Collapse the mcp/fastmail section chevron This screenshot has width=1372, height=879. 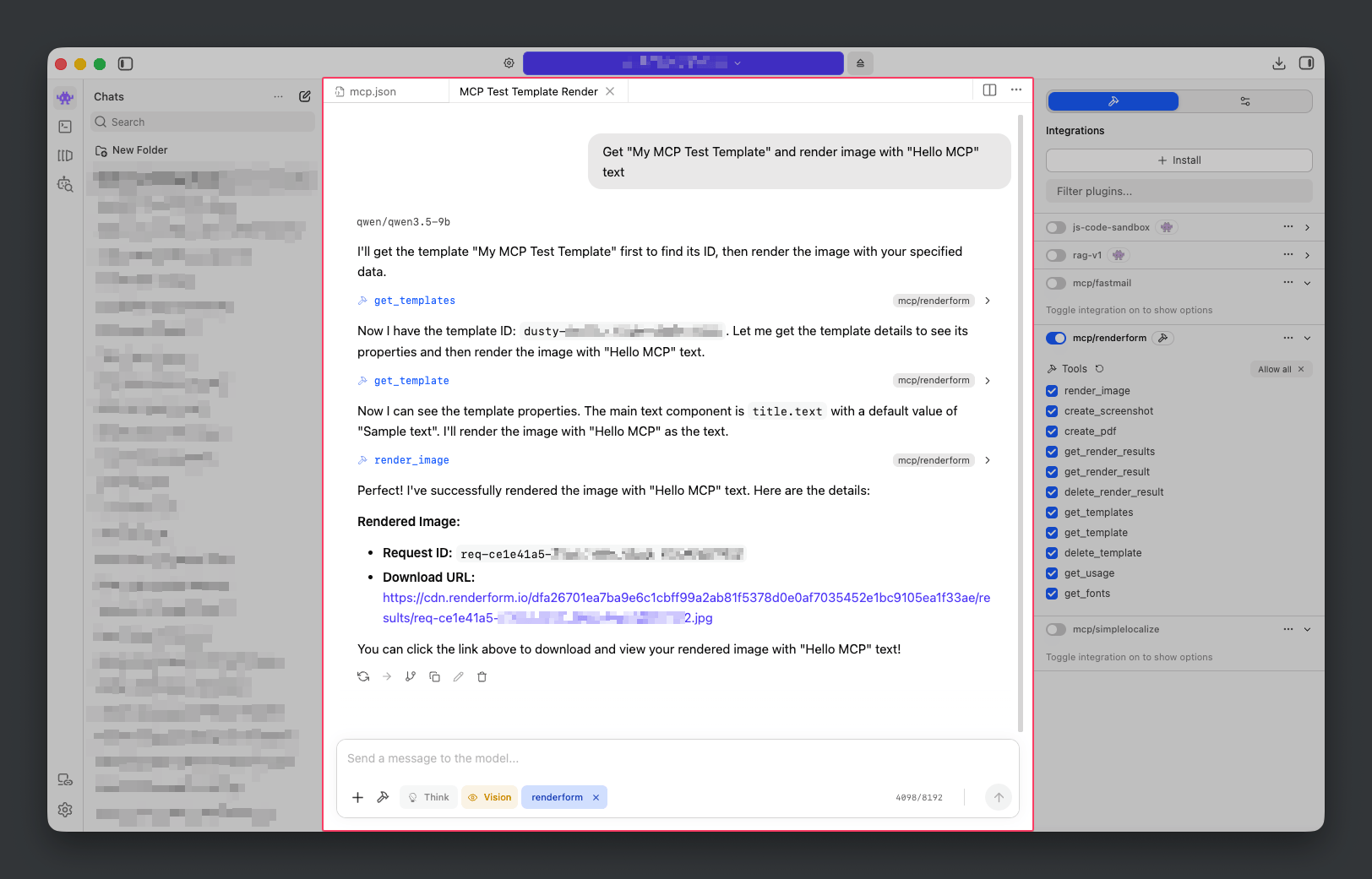(x=1308, y=283)
